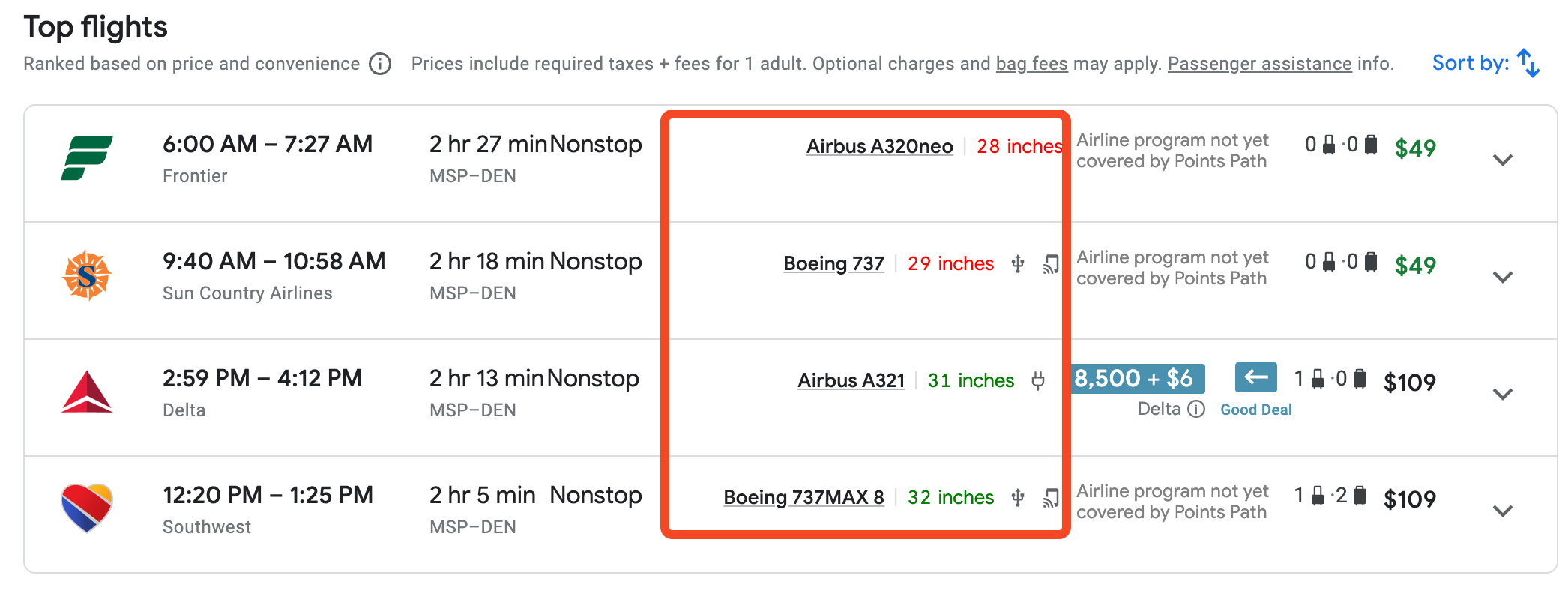
Task: Click the 31 inches legroom text
Action: point(971,380)
